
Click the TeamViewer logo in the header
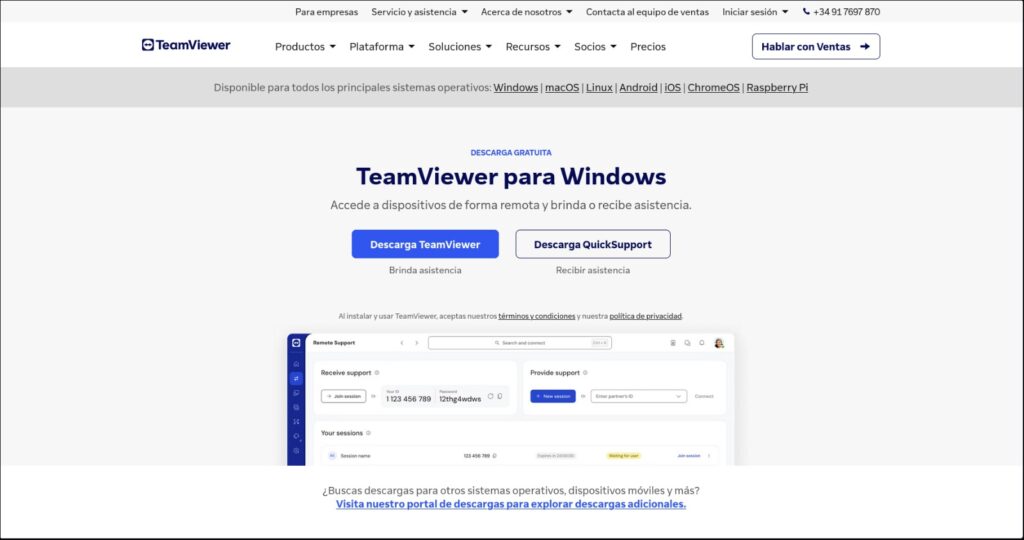click(186, 45)
